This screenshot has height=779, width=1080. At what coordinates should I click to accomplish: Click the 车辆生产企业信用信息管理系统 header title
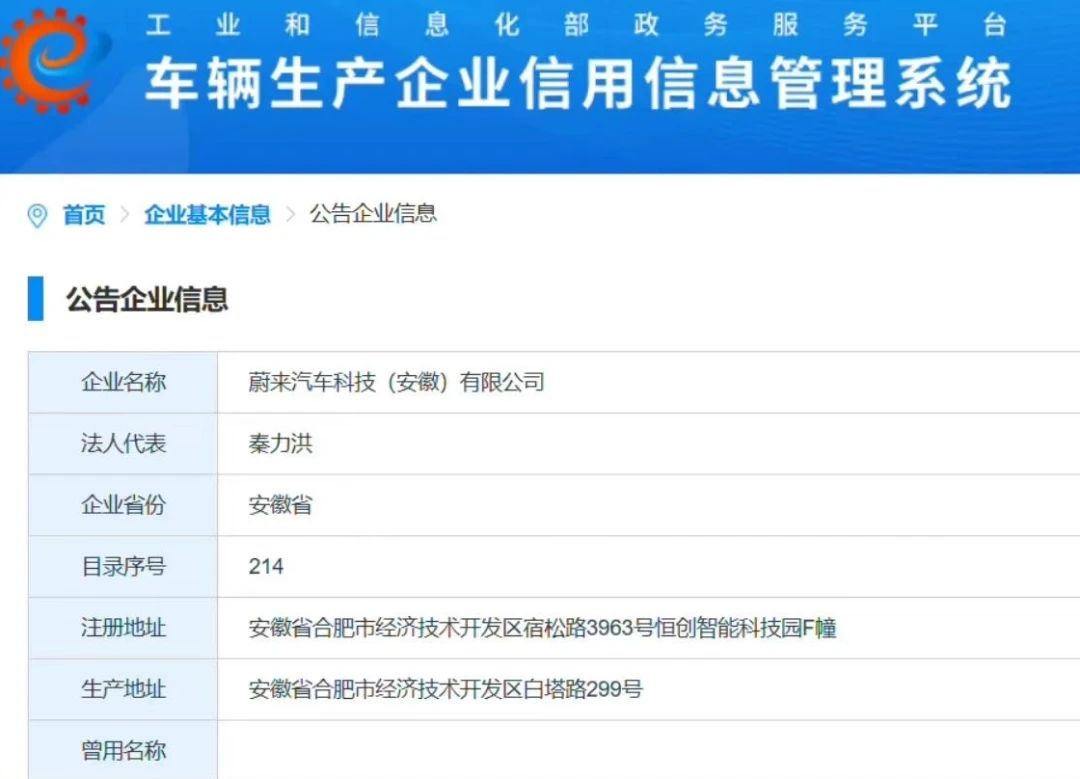click(x=578, y=85)
